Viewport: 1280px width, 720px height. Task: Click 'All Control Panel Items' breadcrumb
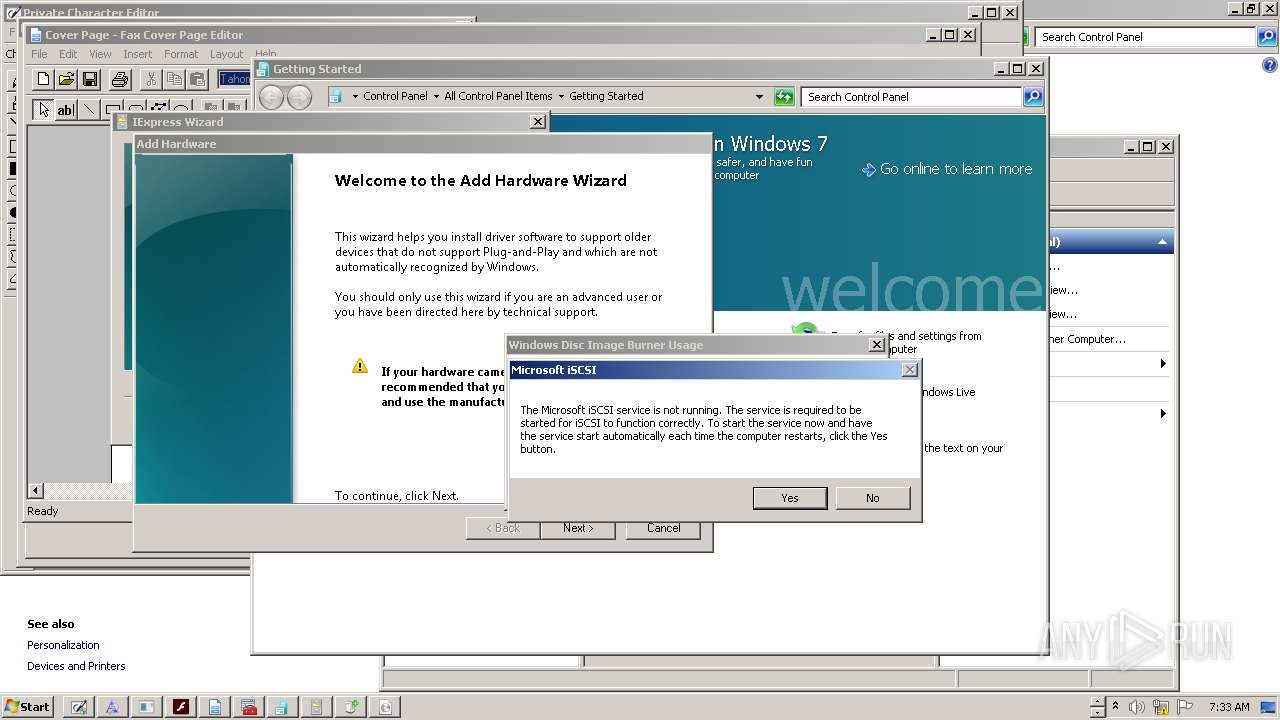tap(498, 97)
